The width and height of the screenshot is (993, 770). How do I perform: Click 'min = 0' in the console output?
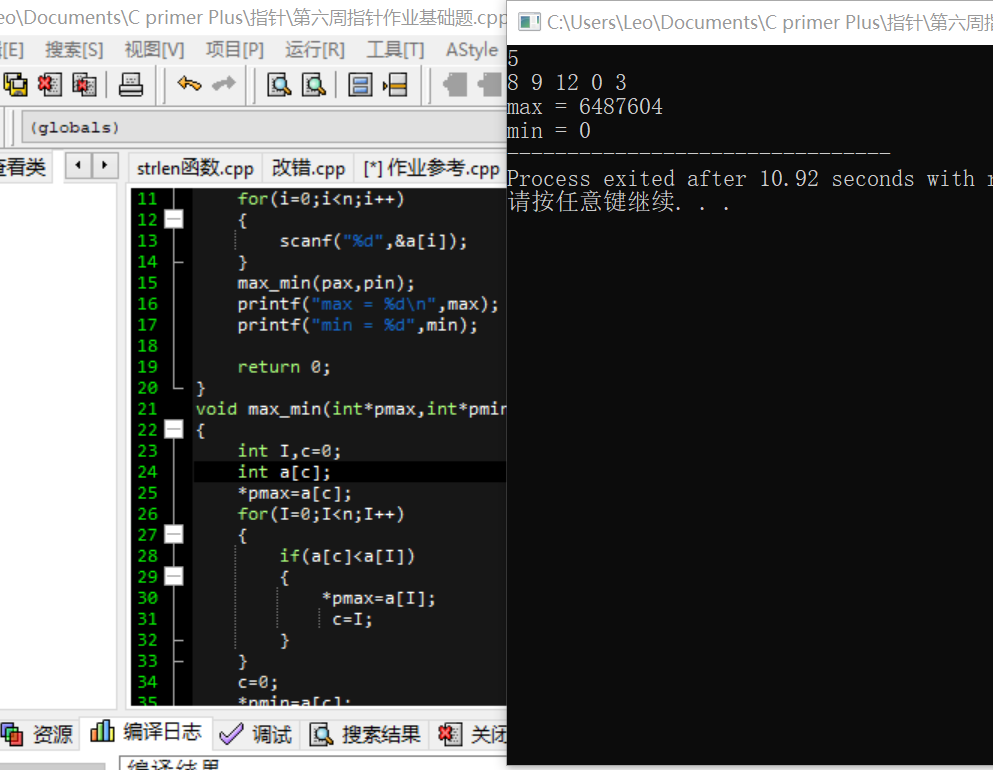click(548, 131)
